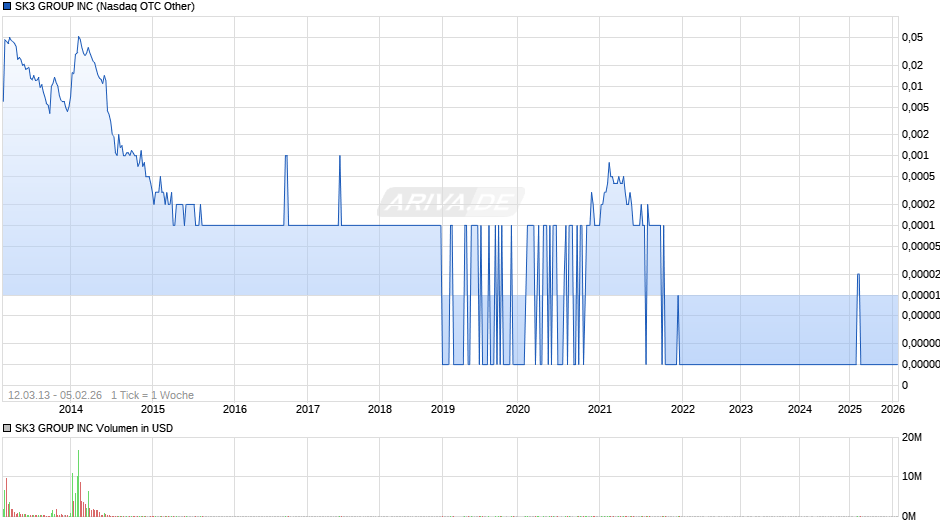Image resolution: width=940 pixels, height=526 pixels.
Task: Click the 0,005 price axis label
Action: [x=915, y=107]
